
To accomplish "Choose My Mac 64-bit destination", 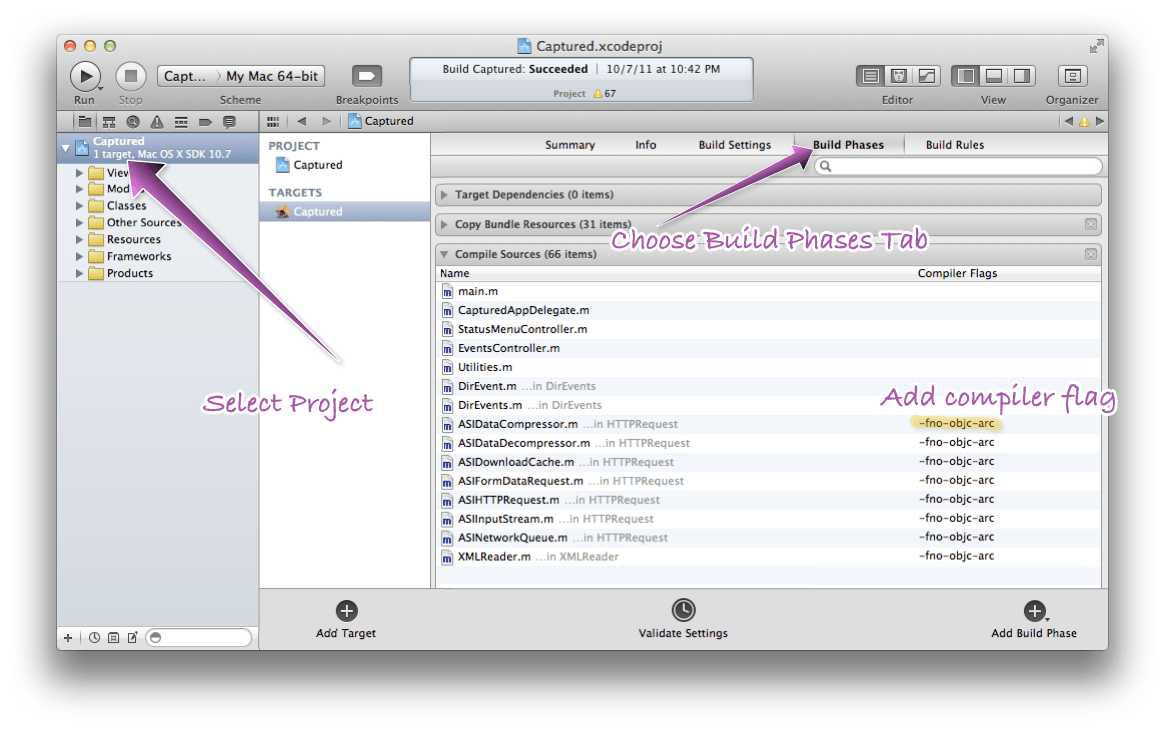I will pos(272,76).
